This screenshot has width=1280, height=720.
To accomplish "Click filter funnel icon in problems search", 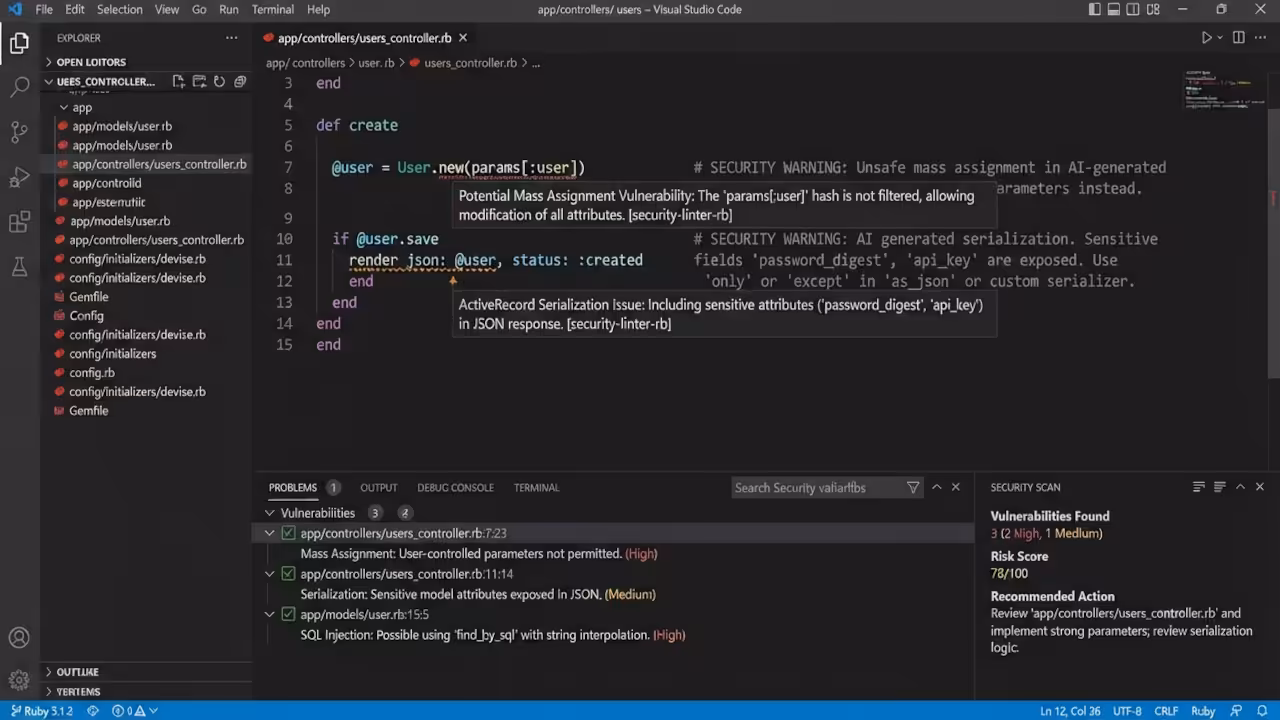I will [913, 488].
